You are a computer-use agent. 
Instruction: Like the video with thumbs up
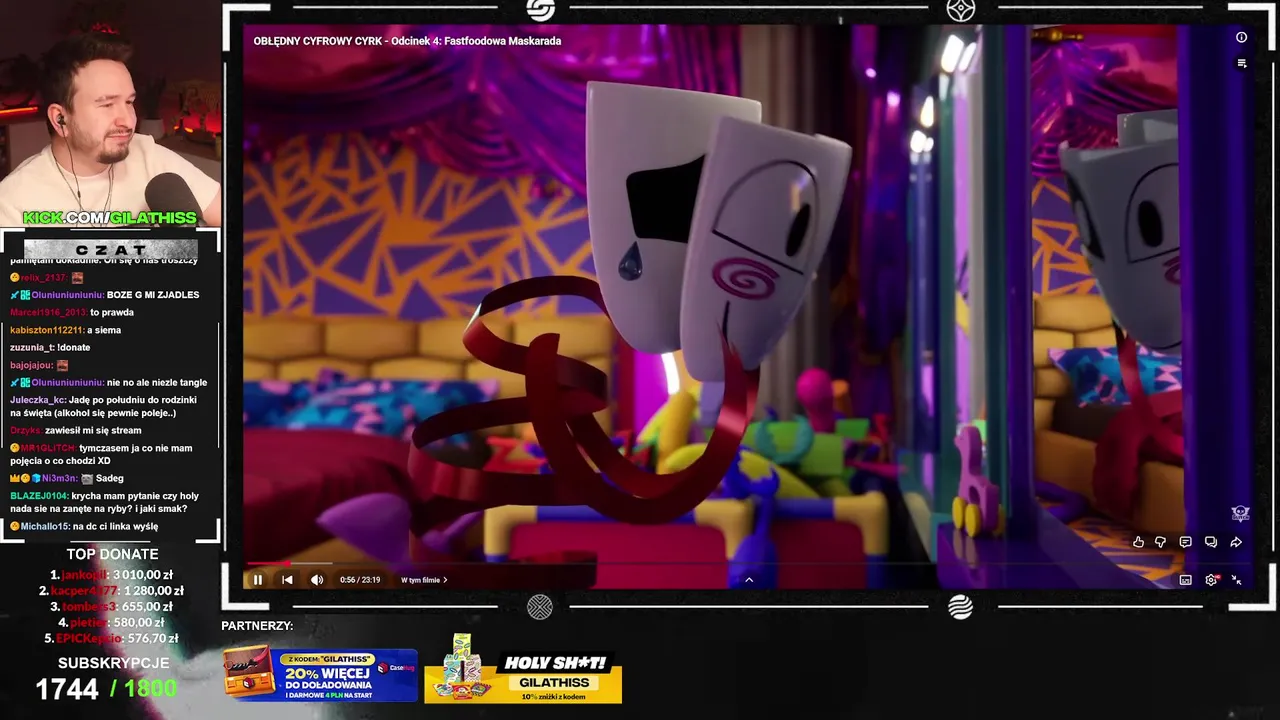(1138, 542)
